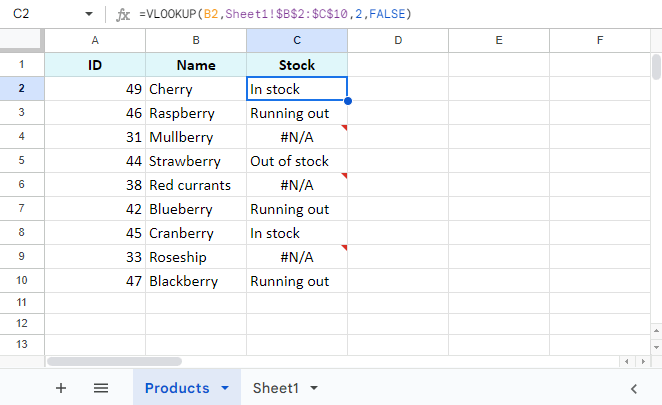
Task: Collapse the side panel arrow at bottom right
Action: point(634,389)
